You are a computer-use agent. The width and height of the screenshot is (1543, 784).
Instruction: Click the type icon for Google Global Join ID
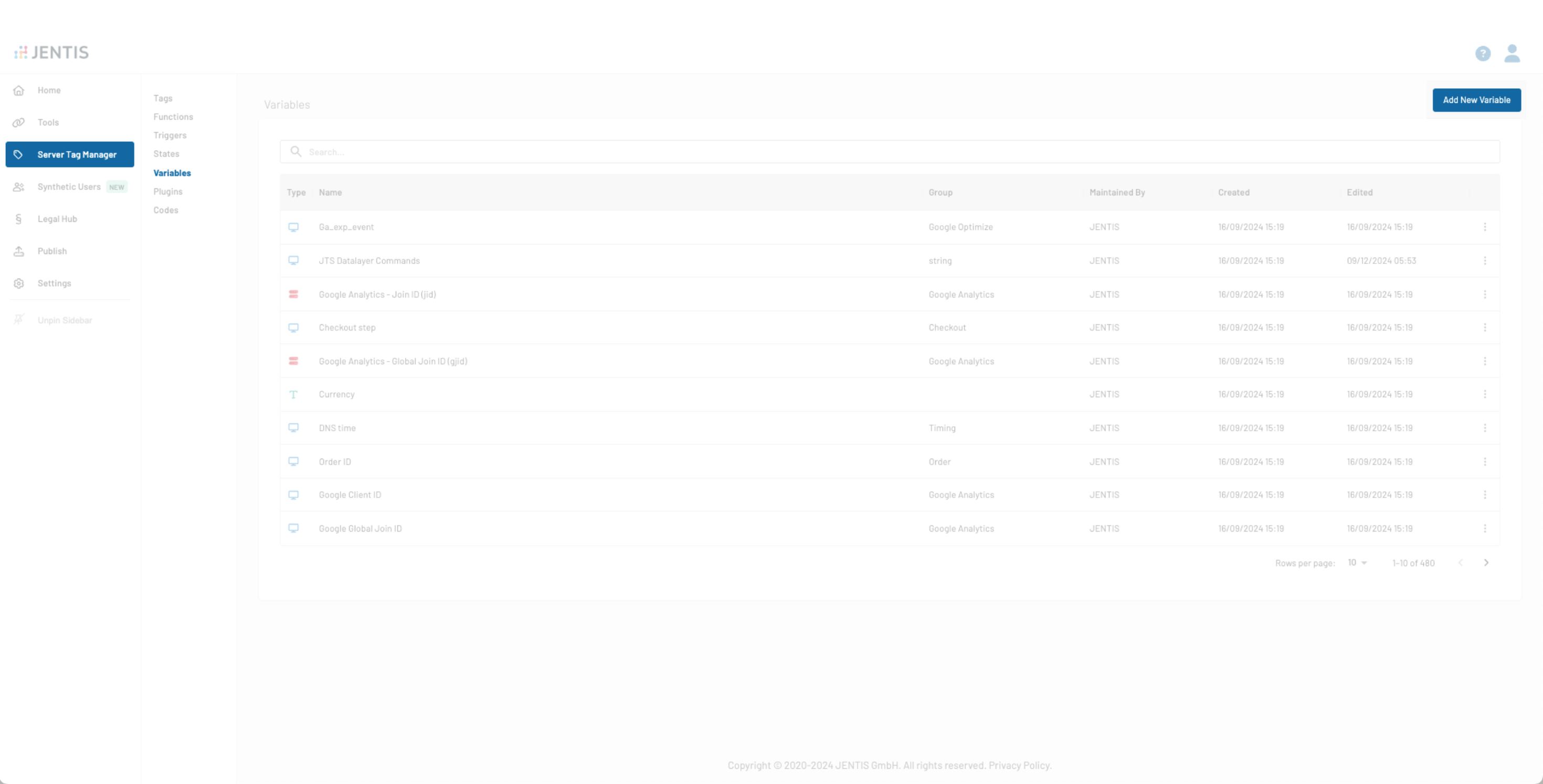[293, 528]
